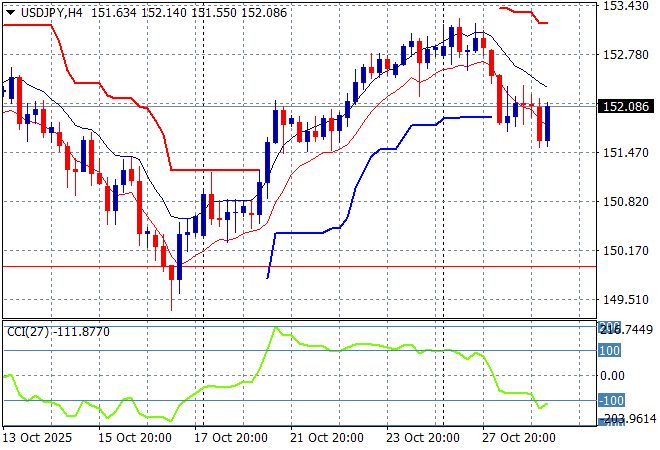Image resolution: width=660 pixels, height=450 pixels.
Task: Select the 152.780 price axis label
Action: point(626,55)
